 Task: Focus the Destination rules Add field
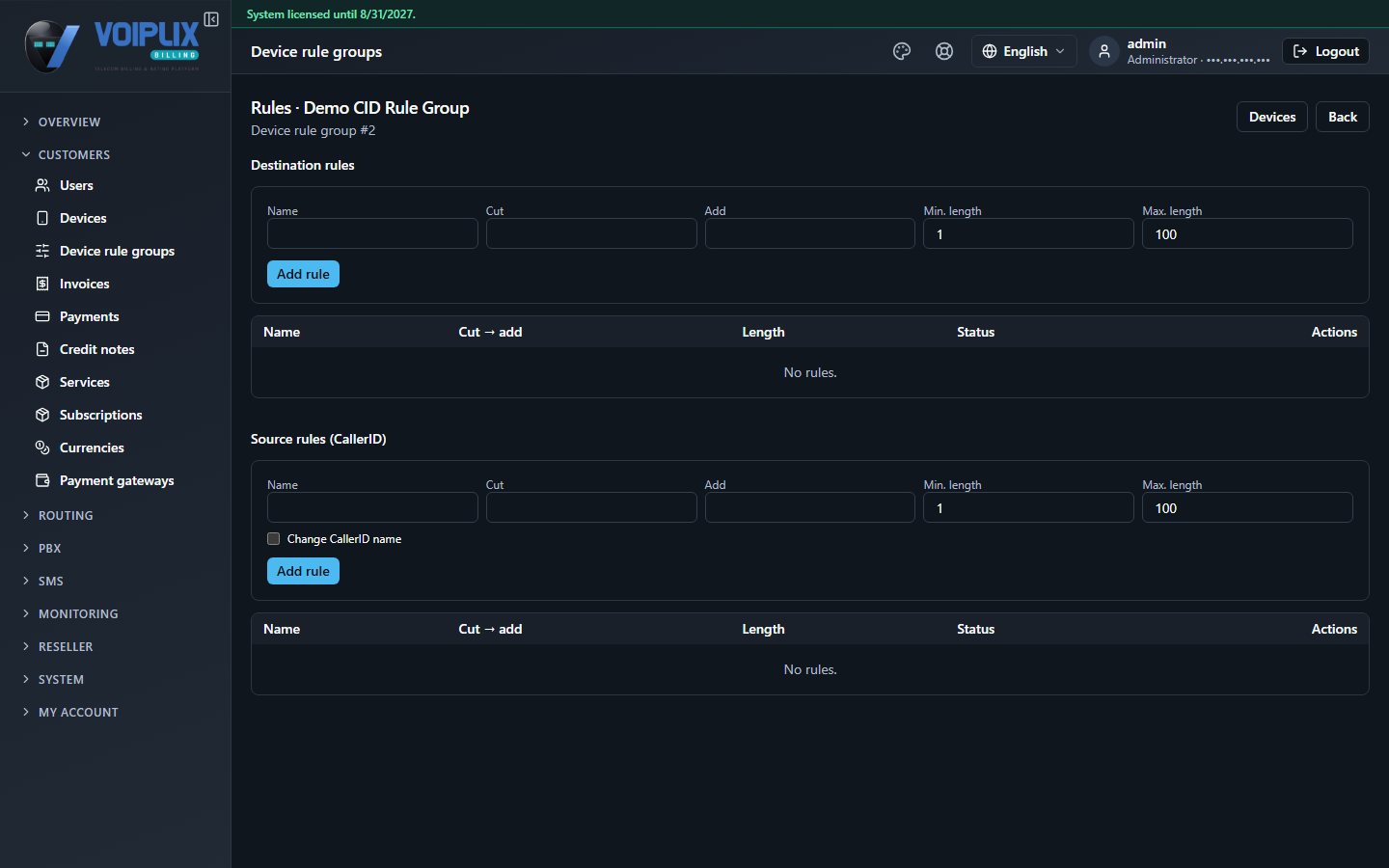click(x=810, y=233)
